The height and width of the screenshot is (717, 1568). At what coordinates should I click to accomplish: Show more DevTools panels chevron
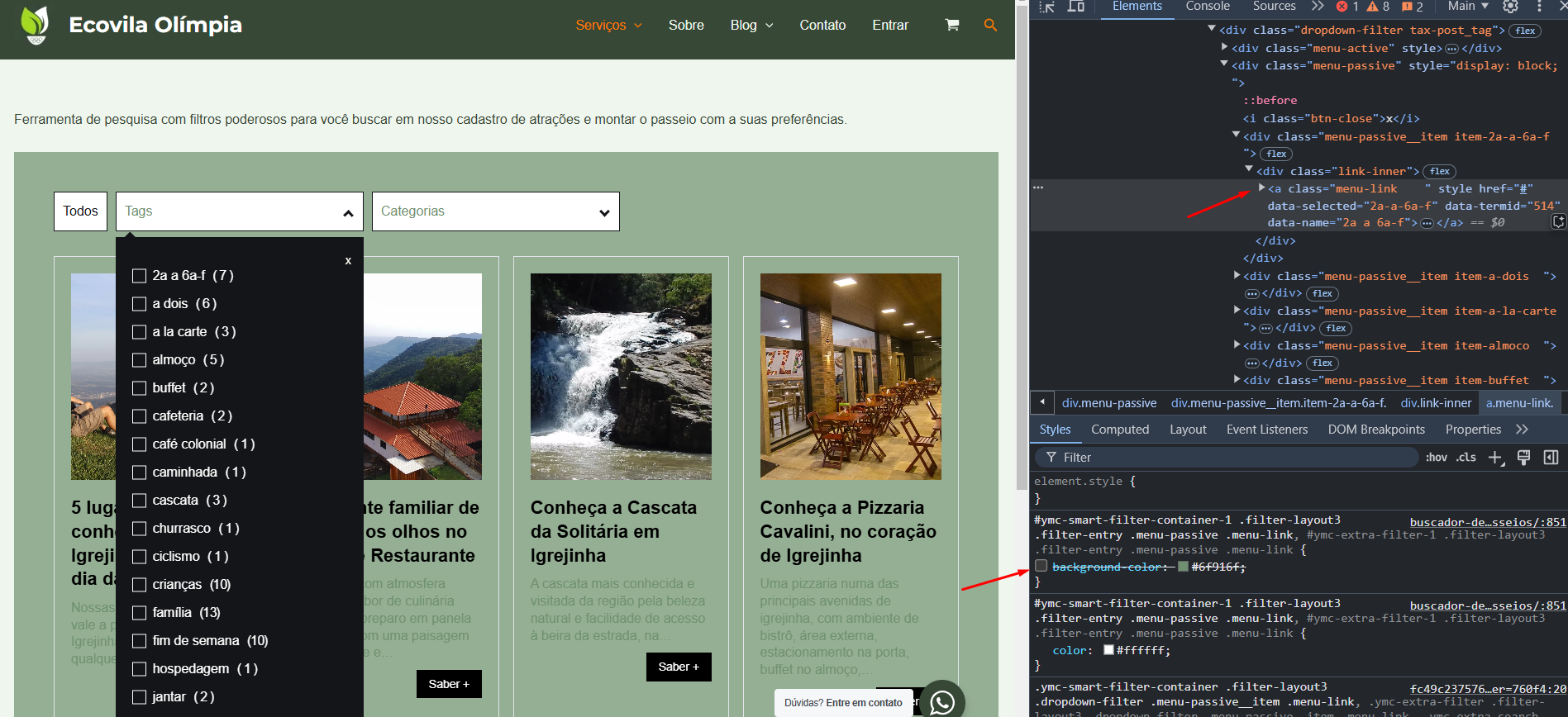point(1318,7)
